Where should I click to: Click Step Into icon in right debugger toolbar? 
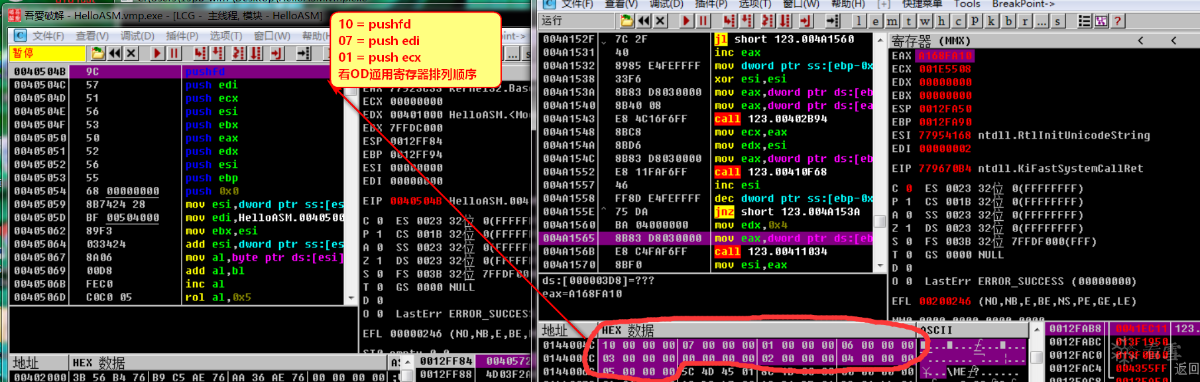pyautogui.click(x=729, y=21)
